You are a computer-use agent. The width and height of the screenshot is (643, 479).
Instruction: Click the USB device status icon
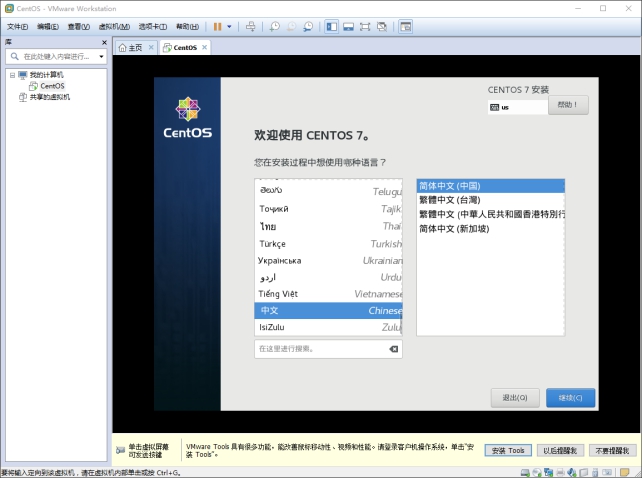click(x=595, y=473)
